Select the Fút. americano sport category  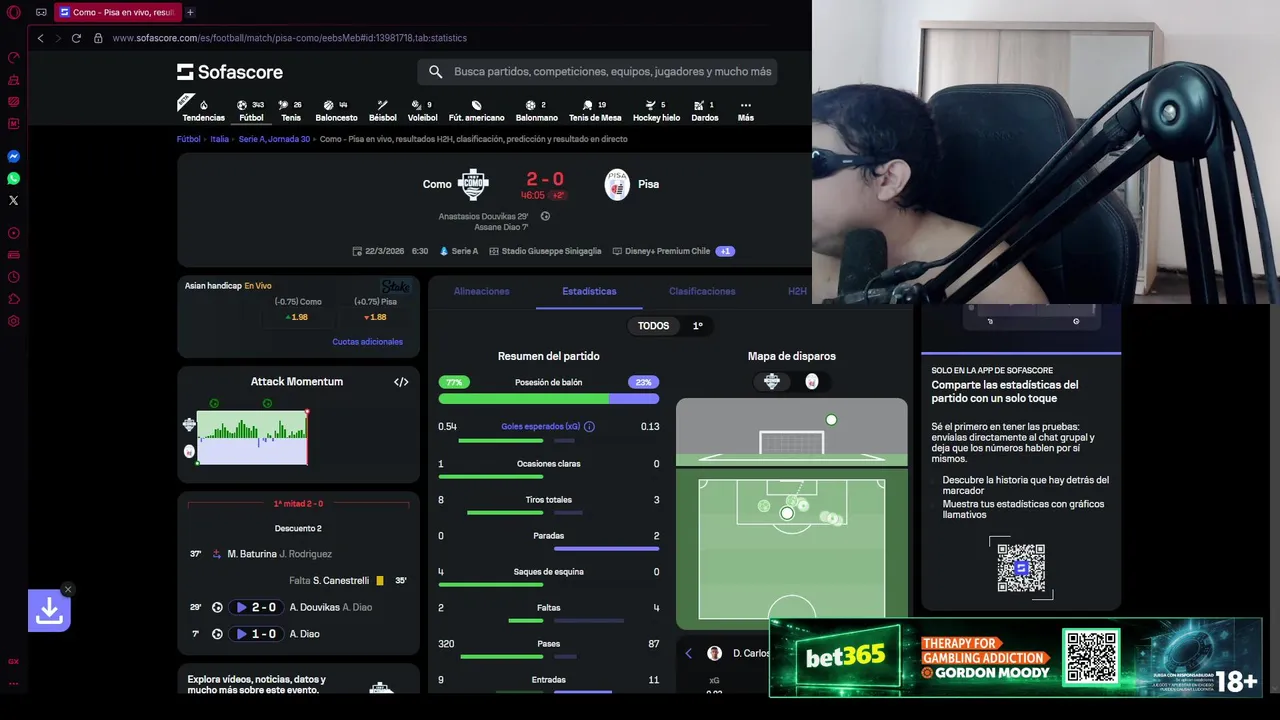tap(476, 110)
